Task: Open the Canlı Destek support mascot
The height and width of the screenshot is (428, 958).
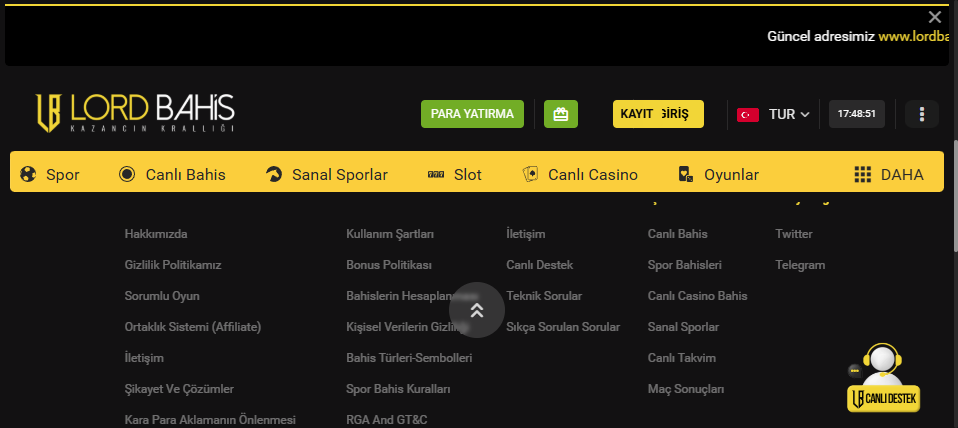Action: point(882,378)
